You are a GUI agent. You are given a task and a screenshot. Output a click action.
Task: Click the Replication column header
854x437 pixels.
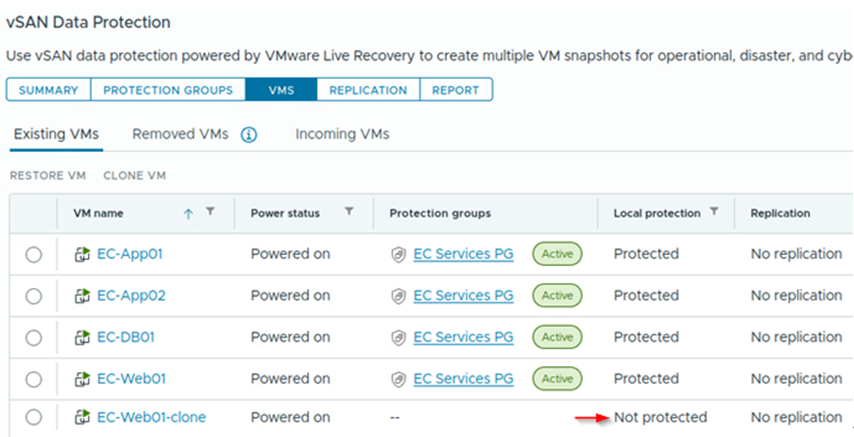click(780, 213)
